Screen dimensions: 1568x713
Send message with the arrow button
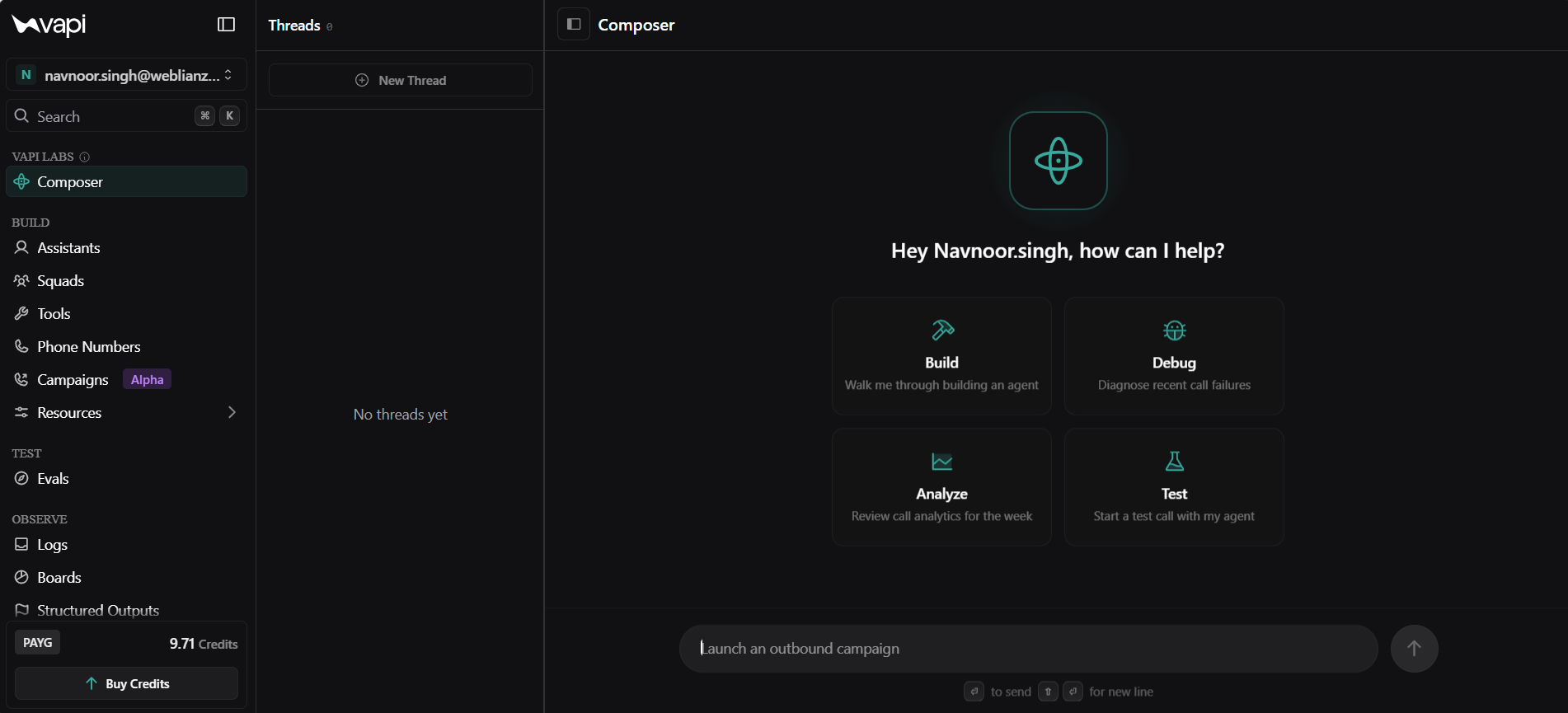coord(1414,649)
